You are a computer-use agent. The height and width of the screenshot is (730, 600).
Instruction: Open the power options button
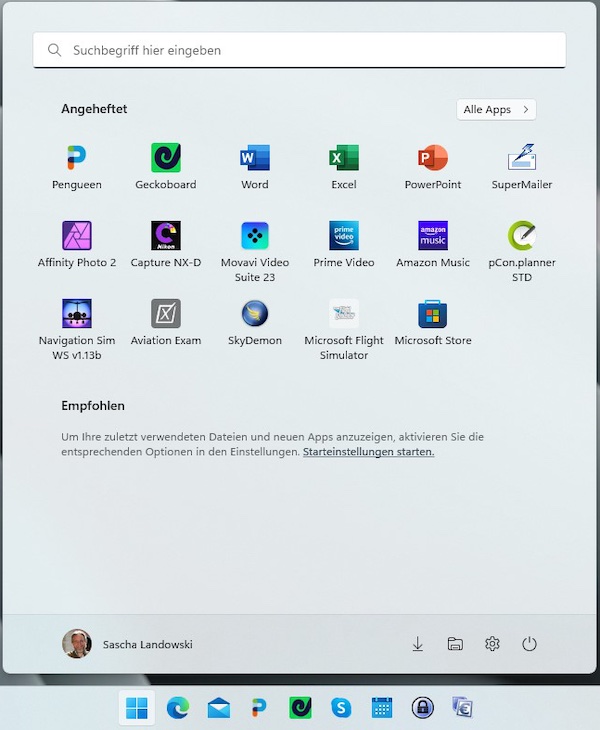coord(529,644)
